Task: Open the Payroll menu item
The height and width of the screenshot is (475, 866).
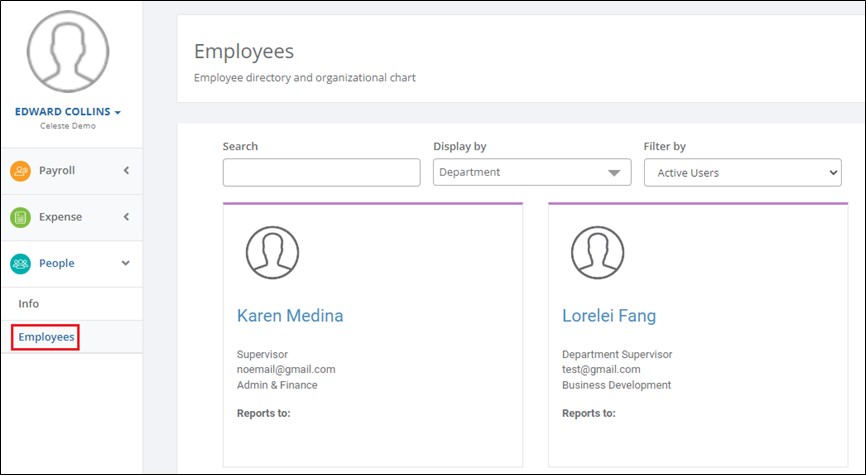Action: [71, 171]
